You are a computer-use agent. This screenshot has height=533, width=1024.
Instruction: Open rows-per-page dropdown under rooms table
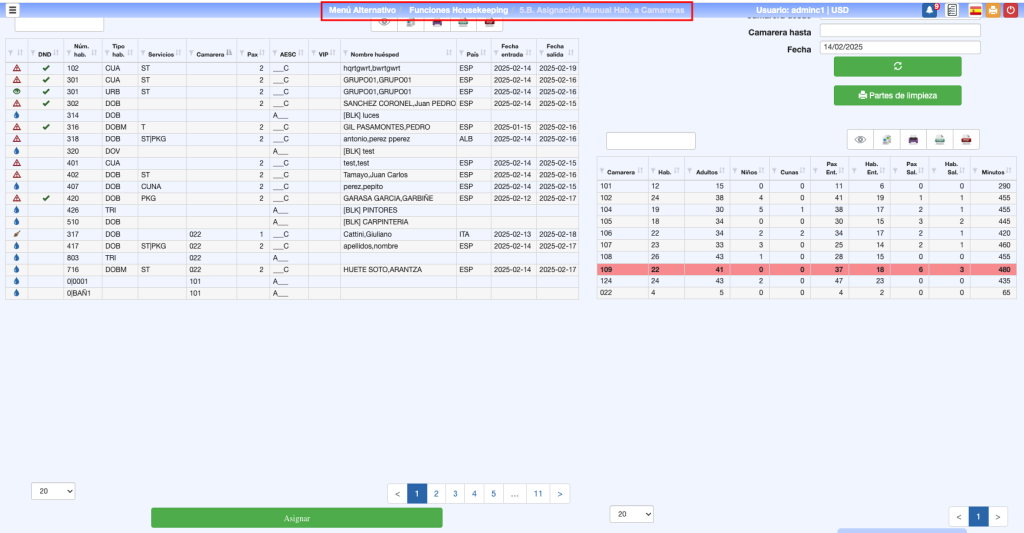52,492
